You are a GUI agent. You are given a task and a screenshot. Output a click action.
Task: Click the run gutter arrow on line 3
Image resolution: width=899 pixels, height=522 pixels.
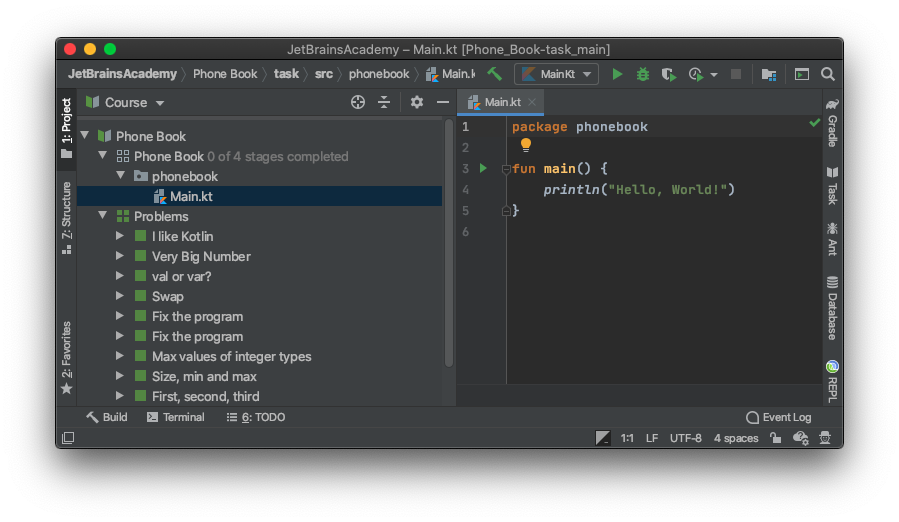(x=483, y=168)
